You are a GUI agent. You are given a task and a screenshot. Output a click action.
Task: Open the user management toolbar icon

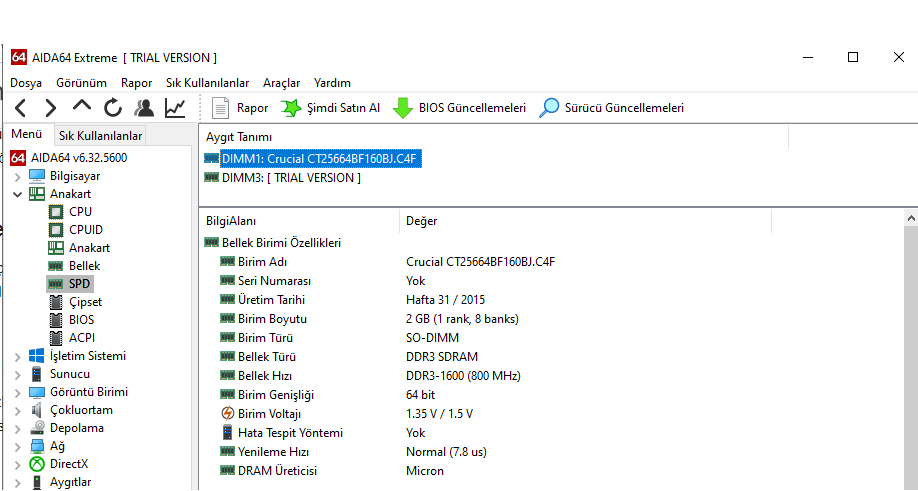click(x=143, y=108)
